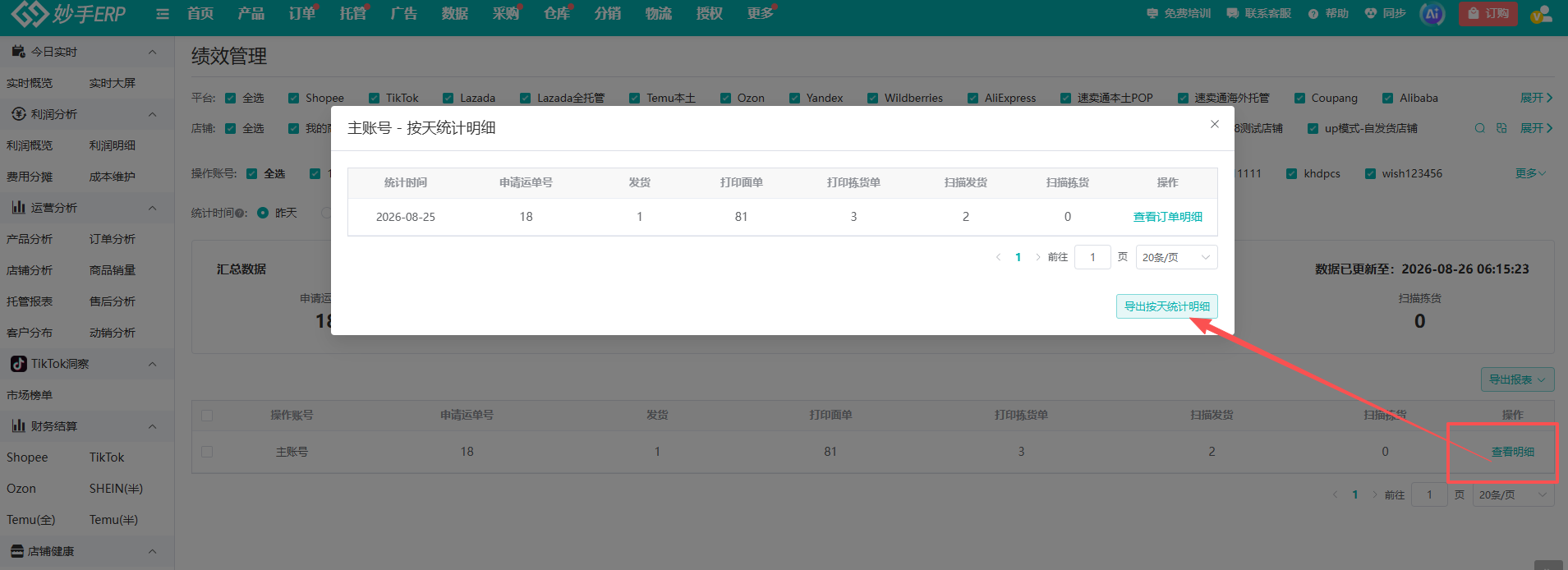Open 利润明细 in sidebar
1568x570 pixels.
113,145
